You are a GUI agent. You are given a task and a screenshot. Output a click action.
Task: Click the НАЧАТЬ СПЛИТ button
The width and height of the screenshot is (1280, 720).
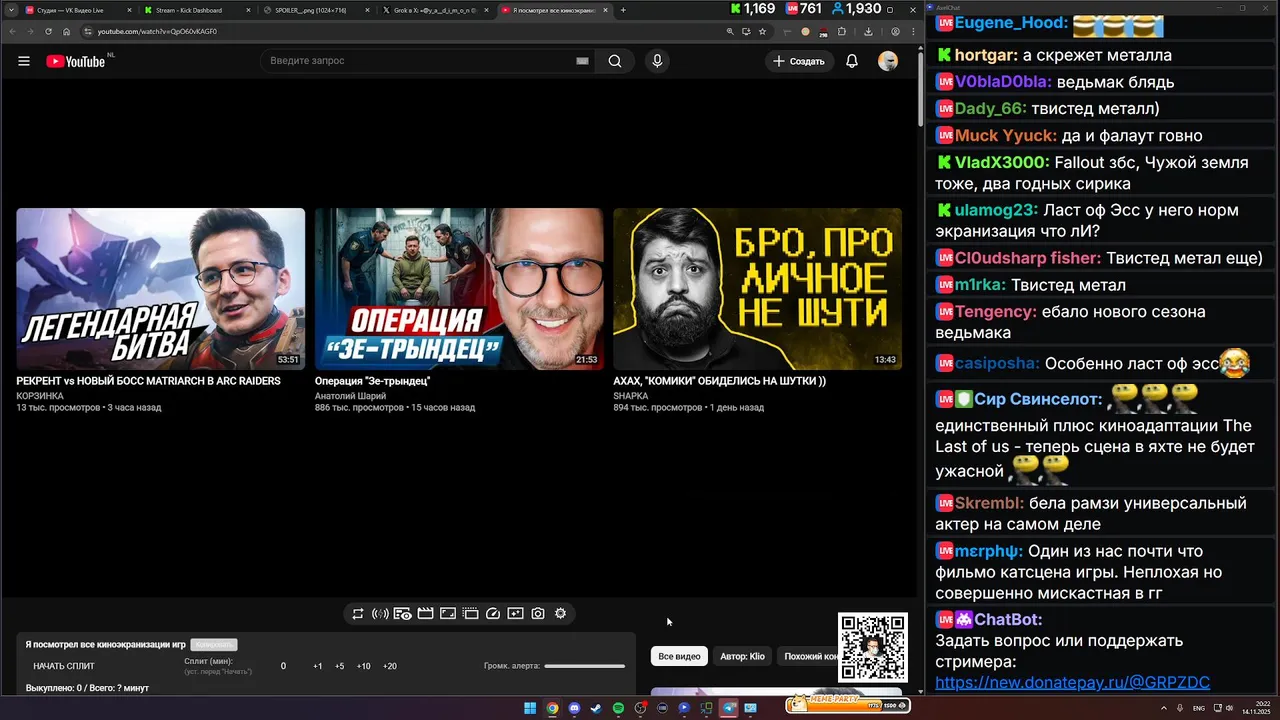tap(64, 666)
